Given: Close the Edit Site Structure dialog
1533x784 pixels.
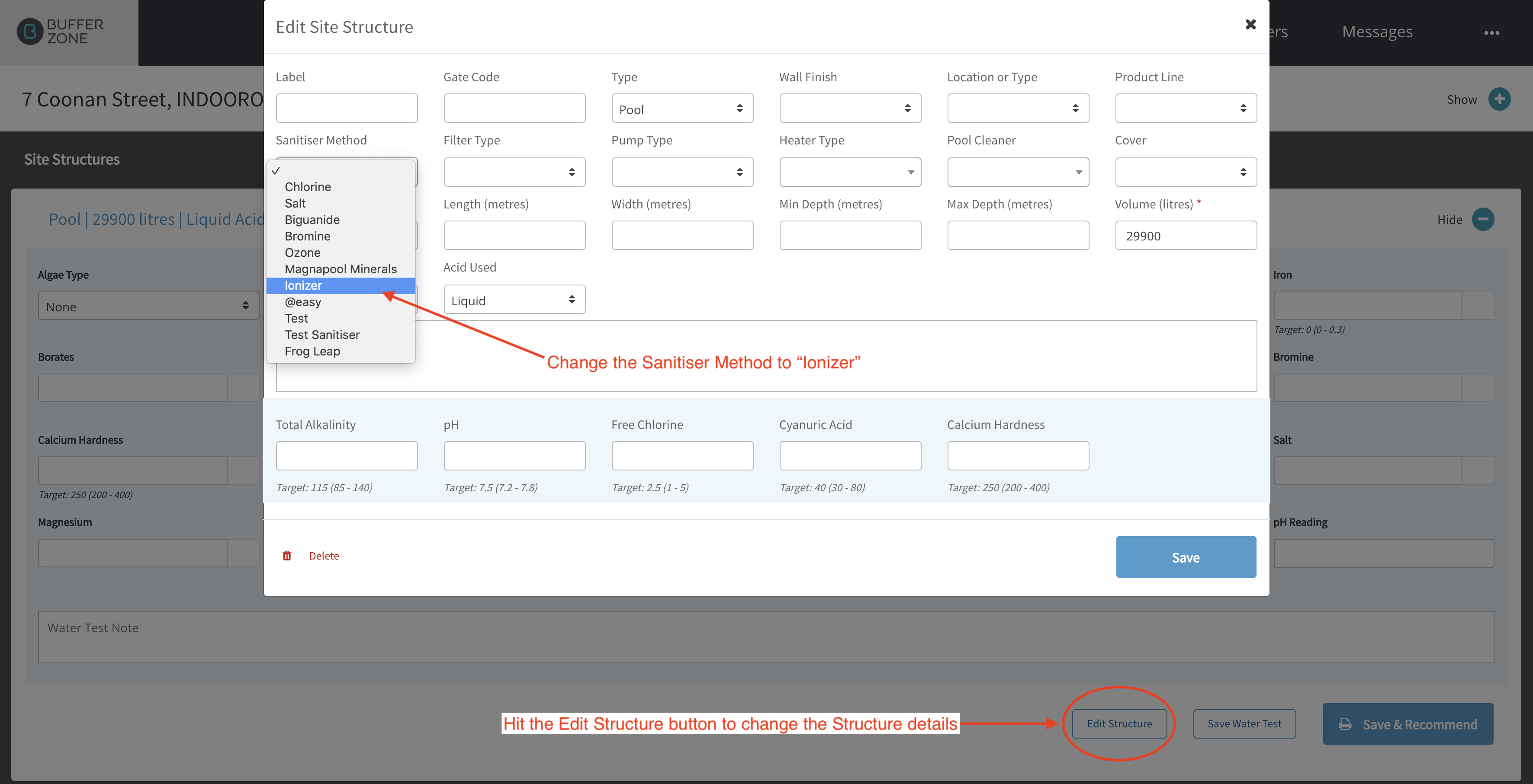Looking at the screenshot, I should coord(1250,24).
